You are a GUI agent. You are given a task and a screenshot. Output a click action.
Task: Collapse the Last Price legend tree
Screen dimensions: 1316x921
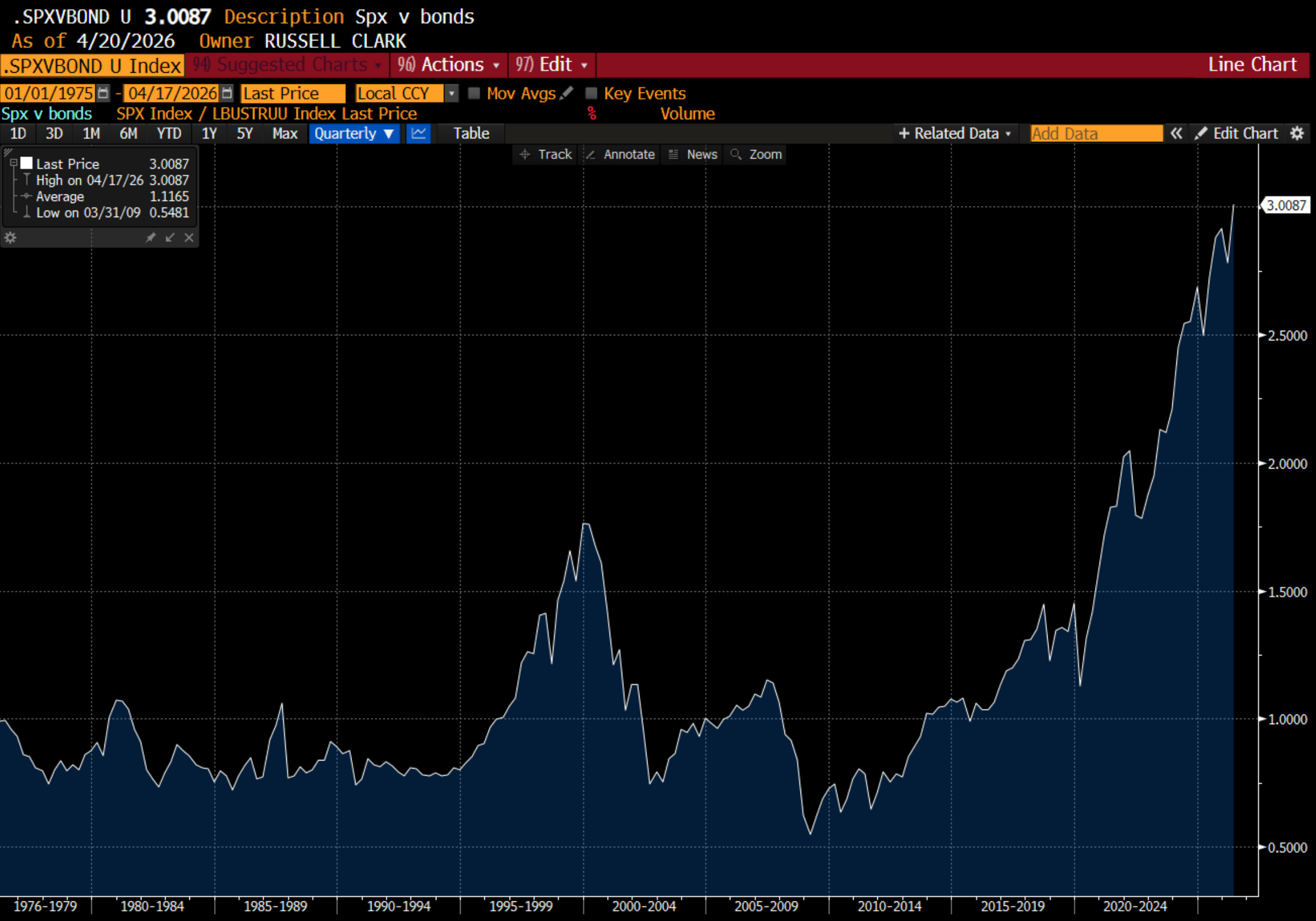(13, 163)
